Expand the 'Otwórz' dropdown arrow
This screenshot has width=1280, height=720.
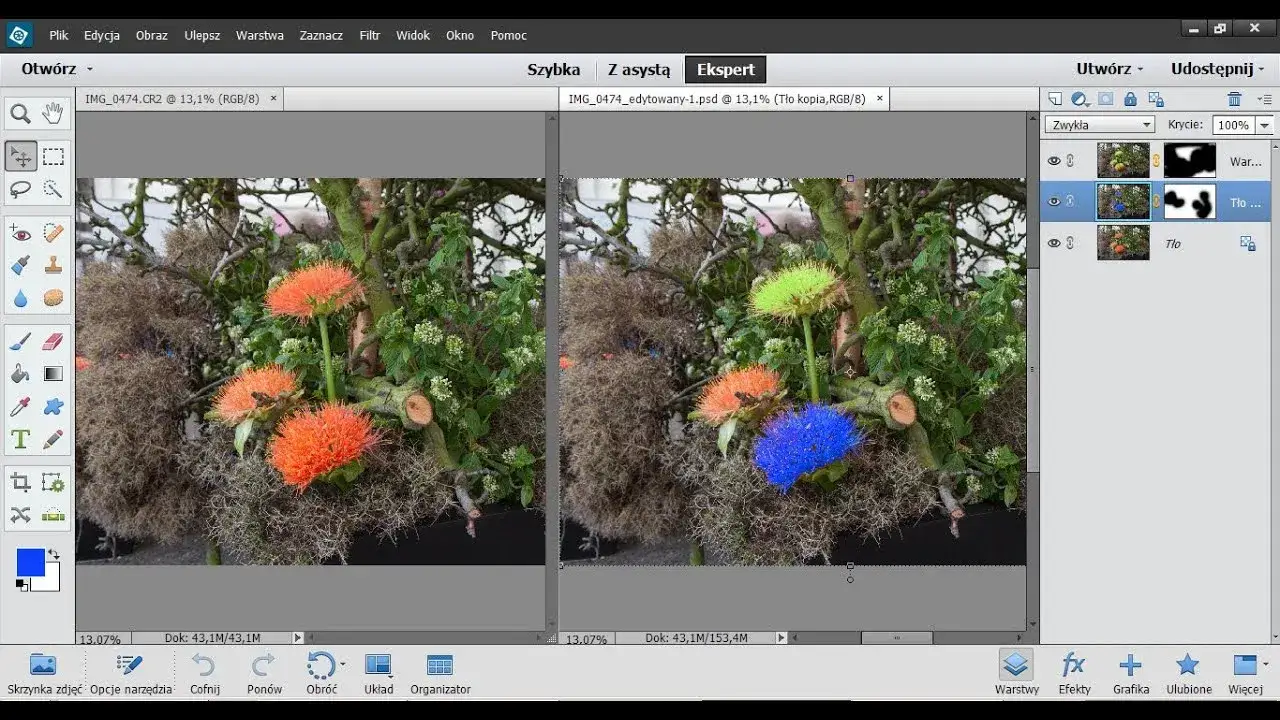coord(90,69)
